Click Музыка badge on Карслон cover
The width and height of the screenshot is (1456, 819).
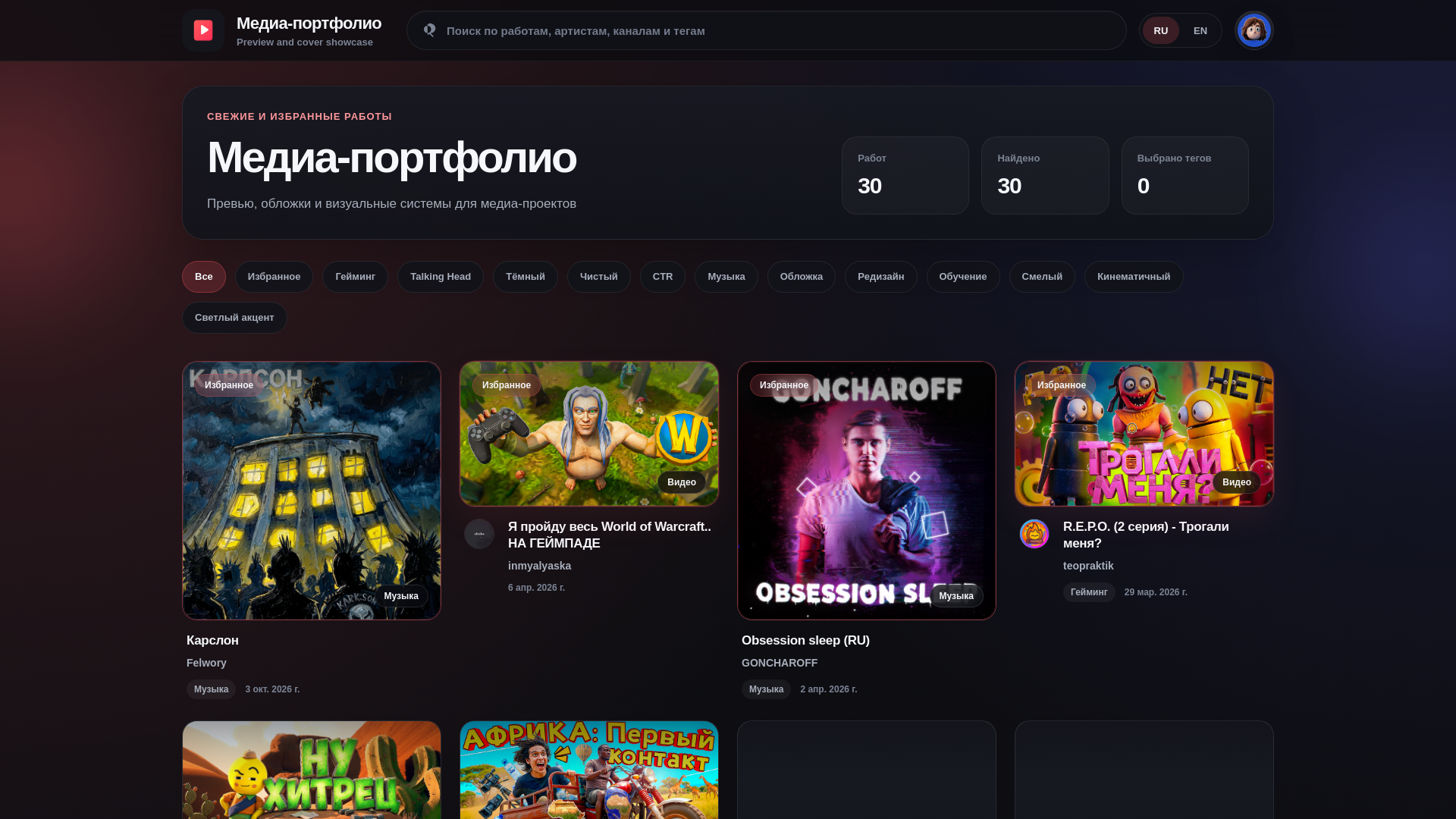[x=401, y=596]
